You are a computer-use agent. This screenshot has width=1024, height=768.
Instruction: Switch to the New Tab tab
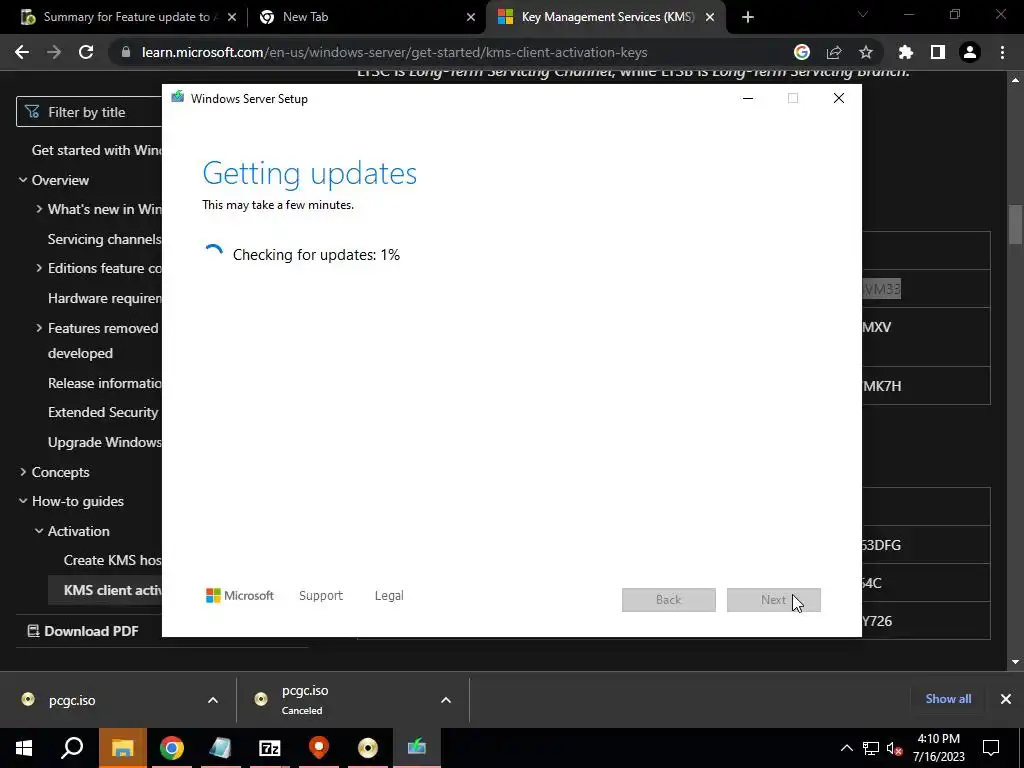pos(366,17)
